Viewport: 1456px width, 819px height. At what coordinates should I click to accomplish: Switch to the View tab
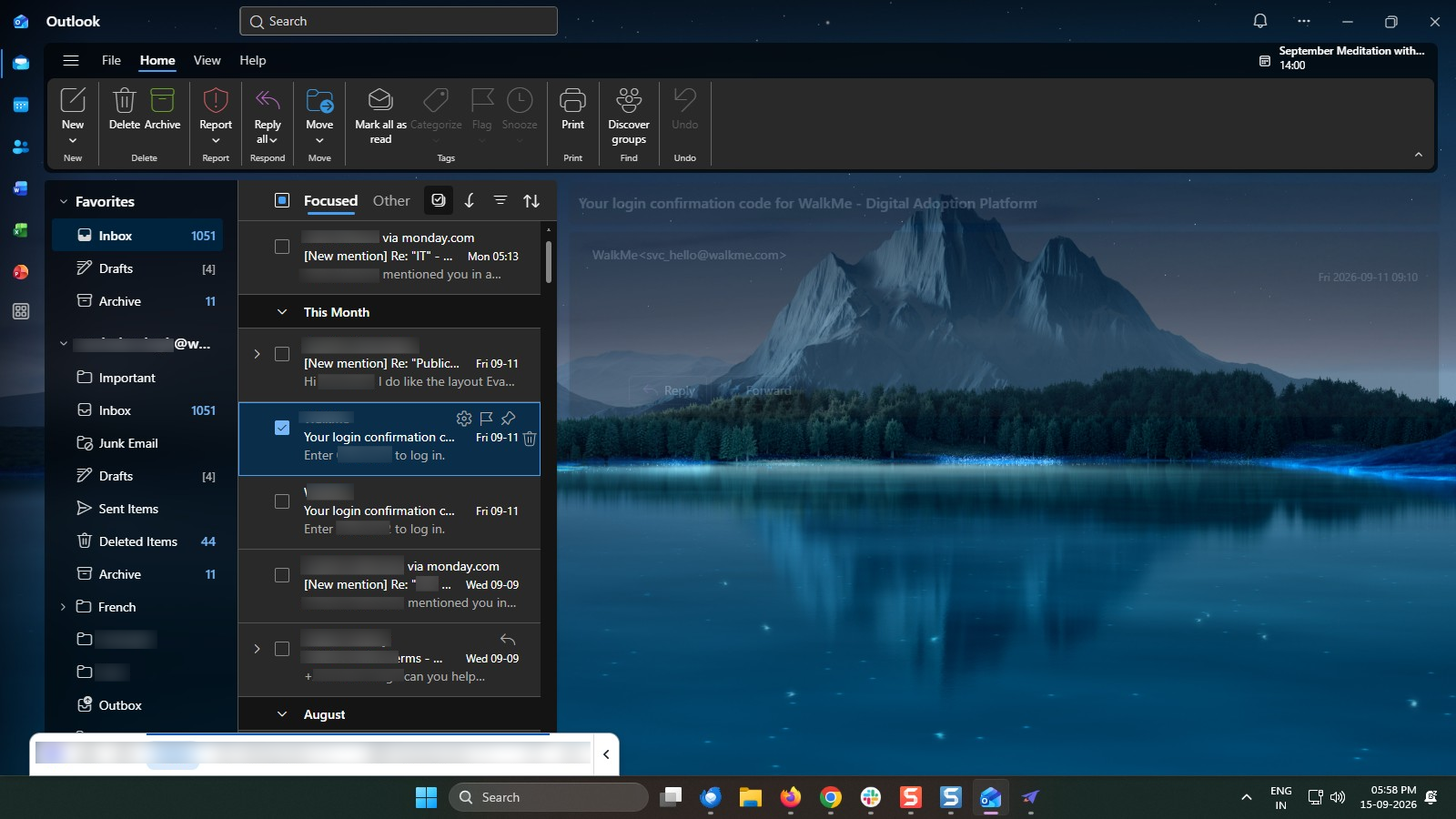click(207, 60)
